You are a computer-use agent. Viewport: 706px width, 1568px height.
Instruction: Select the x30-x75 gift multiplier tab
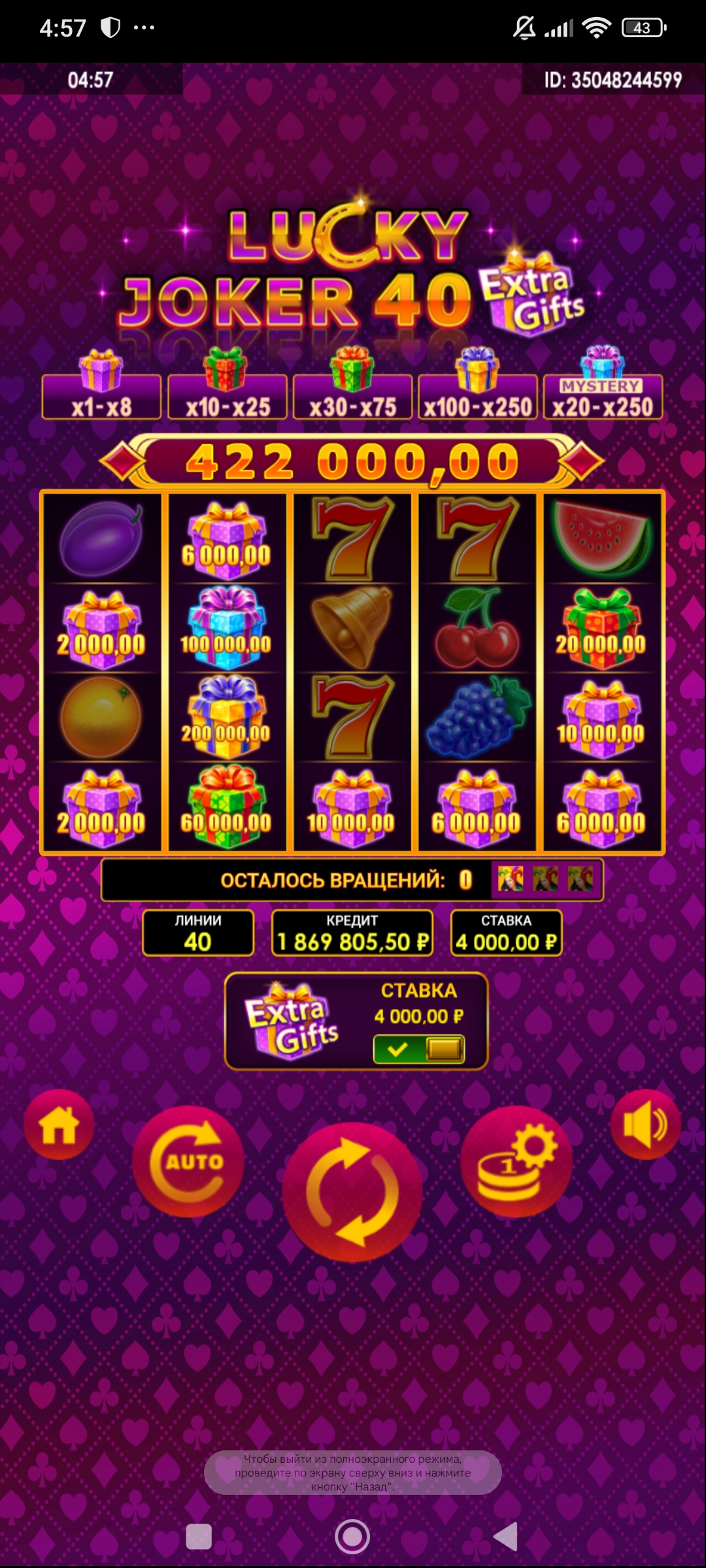353,397
